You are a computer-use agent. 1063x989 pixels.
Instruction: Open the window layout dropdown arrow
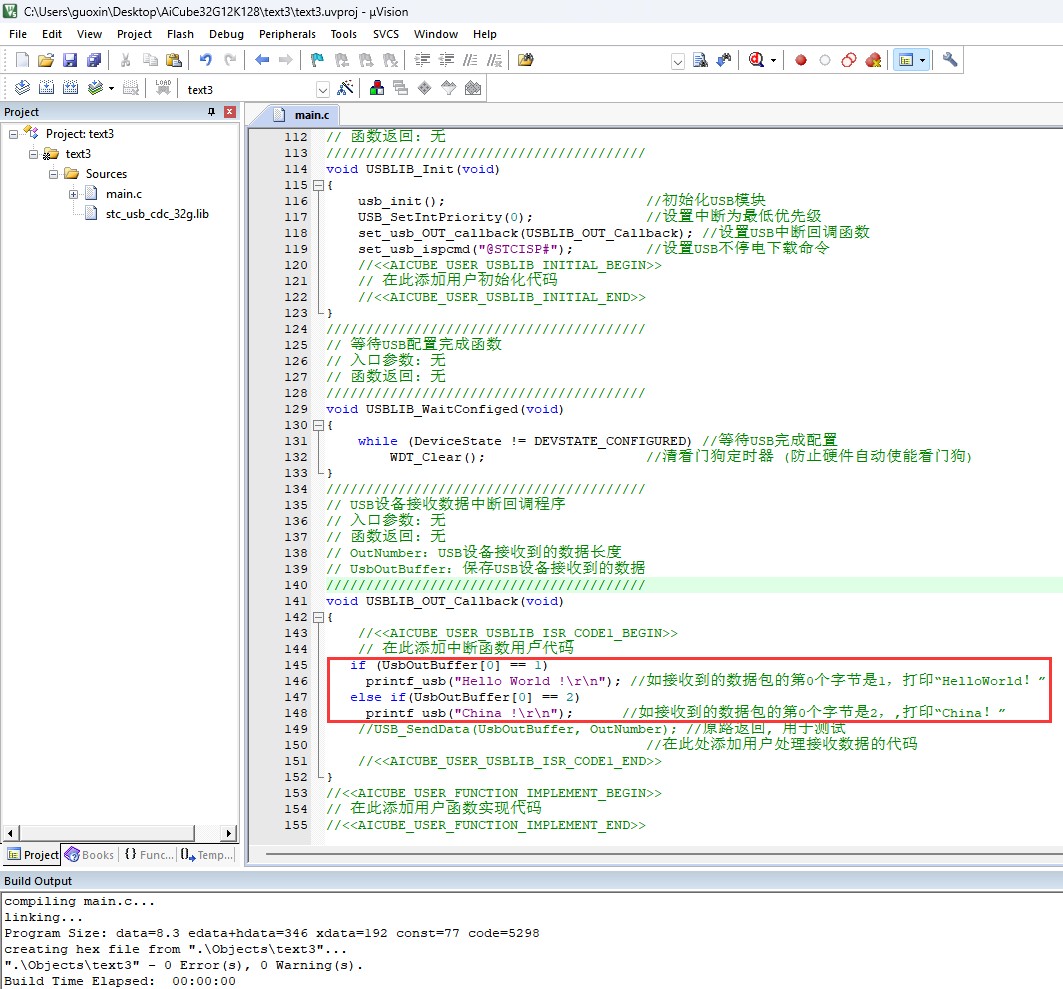tap(922, 60)
